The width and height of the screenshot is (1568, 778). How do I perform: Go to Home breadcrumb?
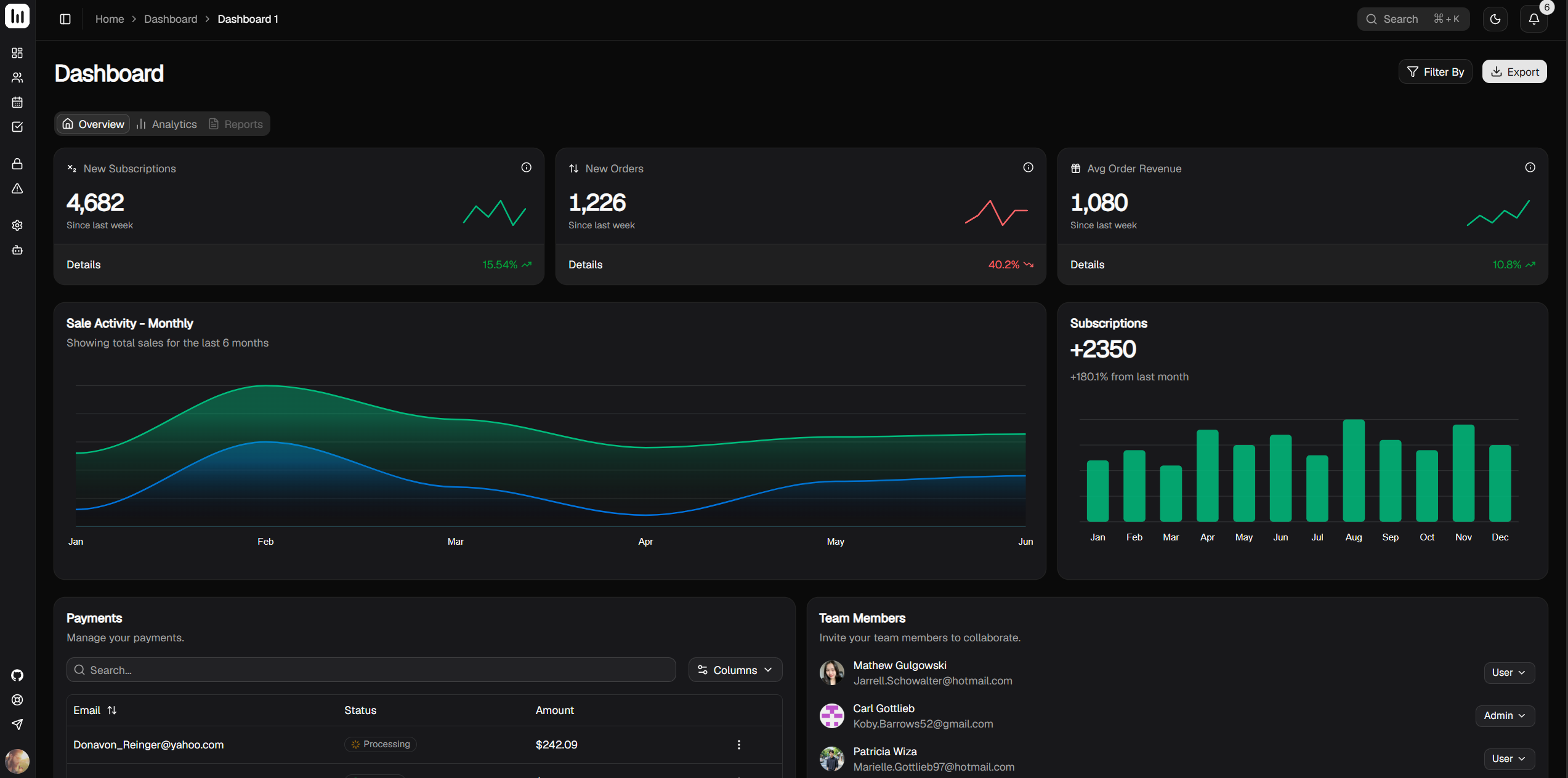point(110,19)
